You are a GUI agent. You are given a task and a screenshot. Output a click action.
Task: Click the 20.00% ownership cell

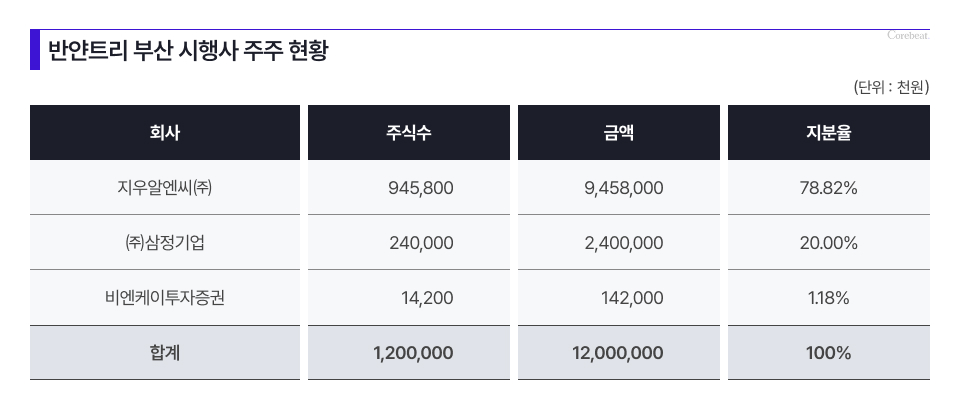click(x=828, y=243)
